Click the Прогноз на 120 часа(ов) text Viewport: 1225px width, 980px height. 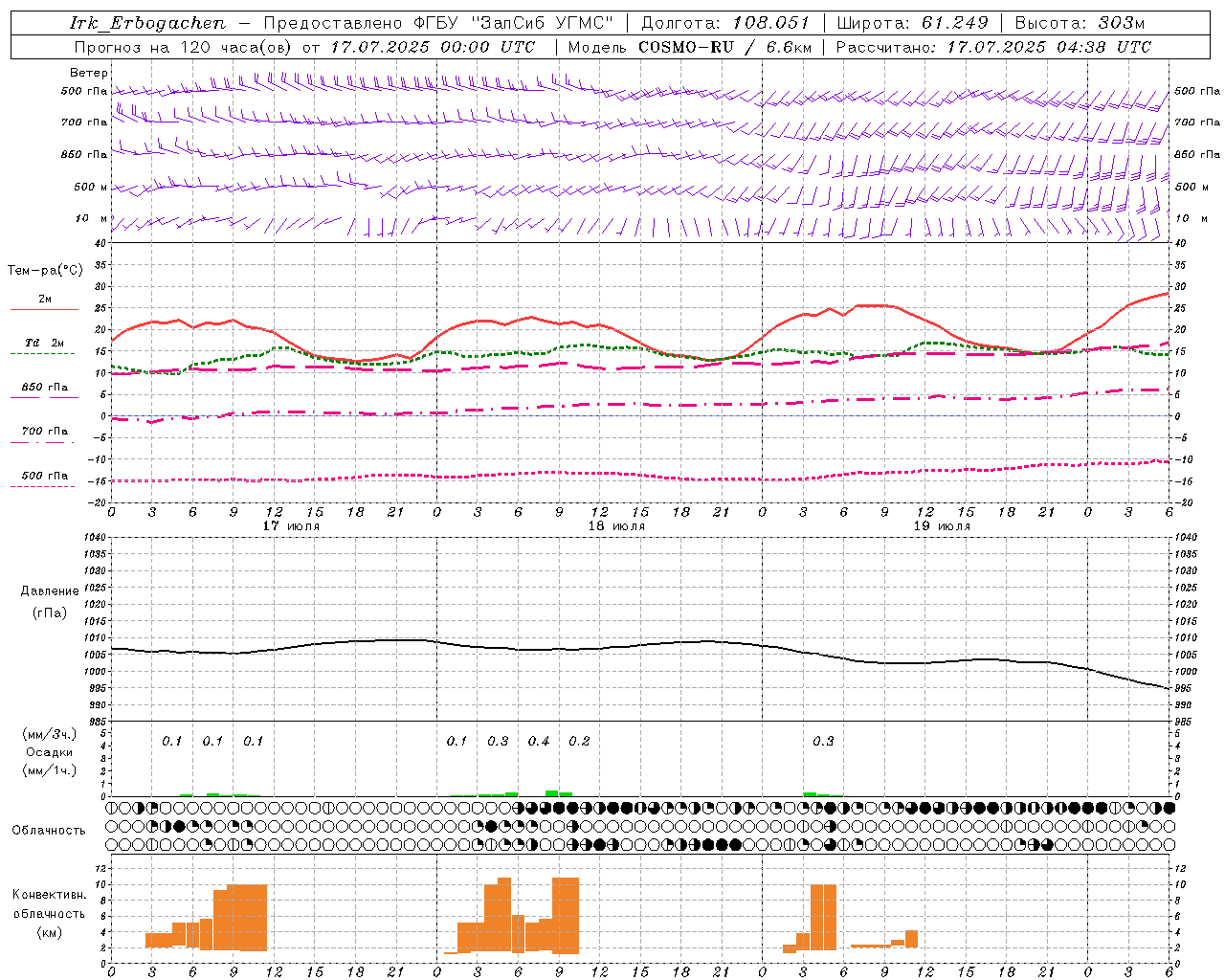pyautogui.click(x=185, y=47)
